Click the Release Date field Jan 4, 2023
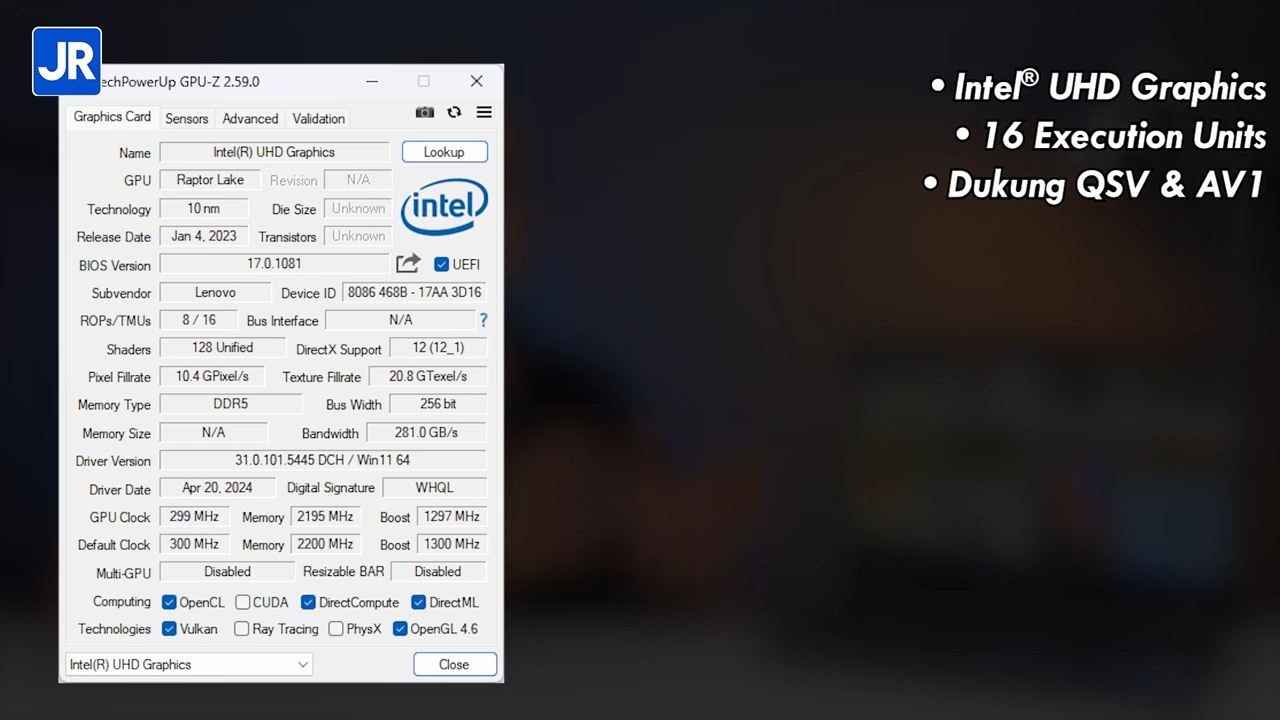The width and height of the screenshot is (1280, 720). pos(204,236)
